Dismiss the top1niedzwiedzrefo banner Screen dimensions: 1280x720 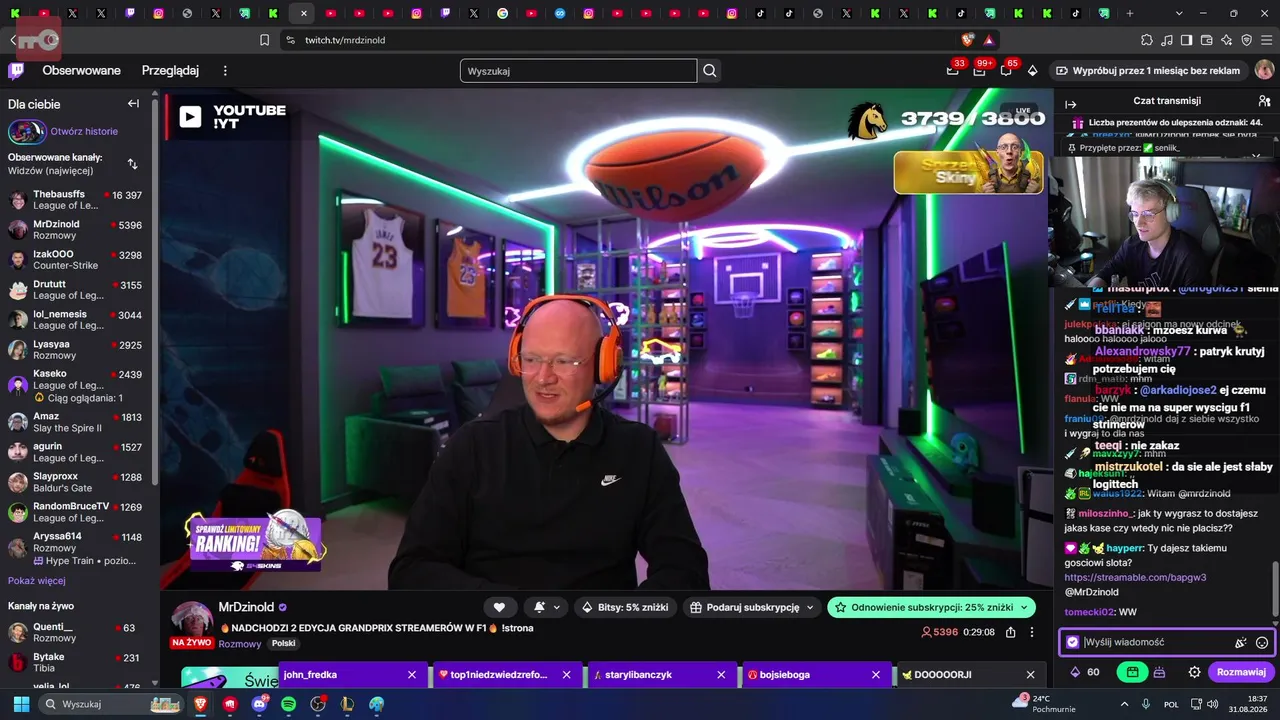tap(566, 675)
